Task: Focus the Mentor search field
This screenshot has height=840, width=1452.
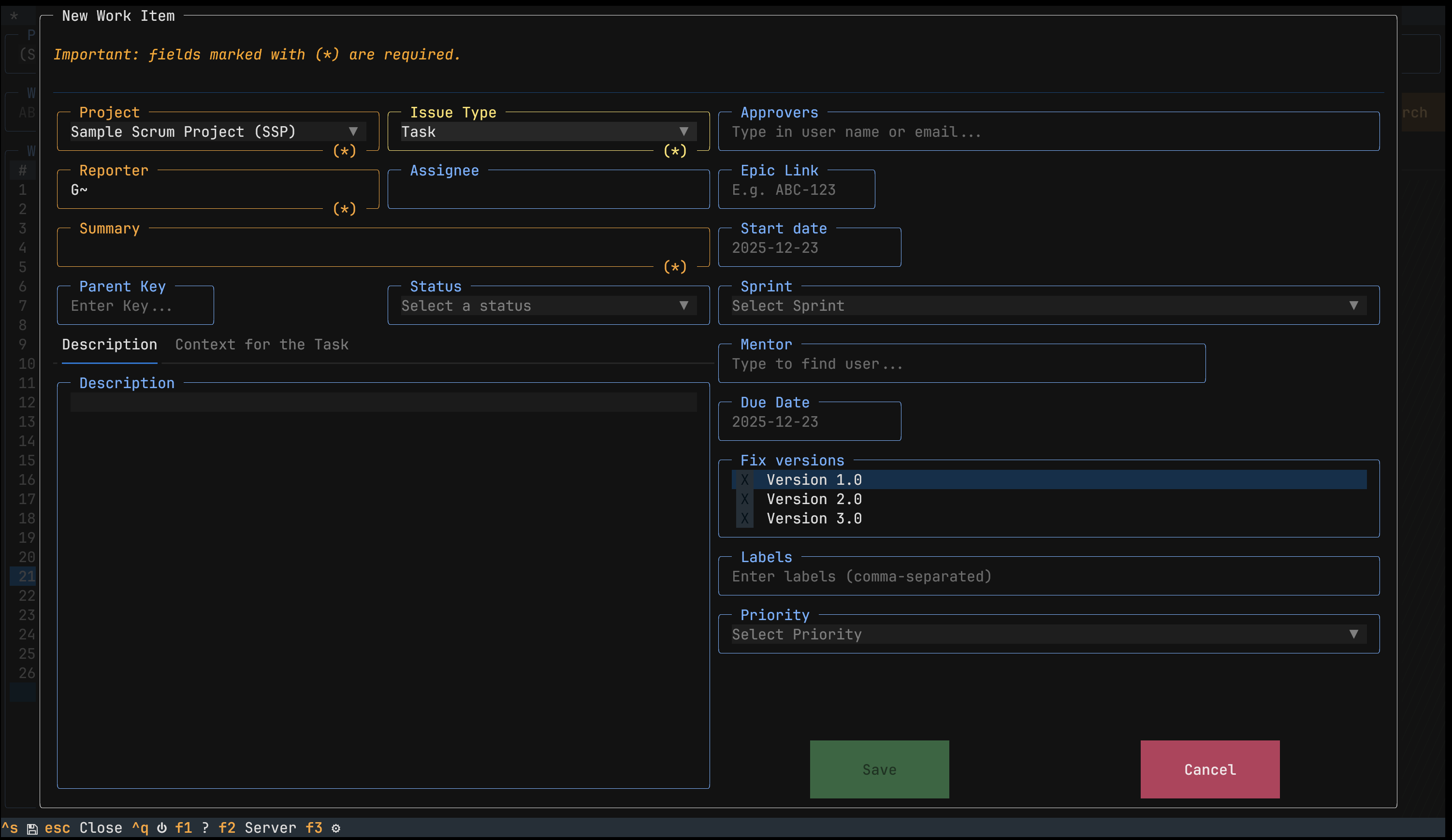Action: [962, 363]
